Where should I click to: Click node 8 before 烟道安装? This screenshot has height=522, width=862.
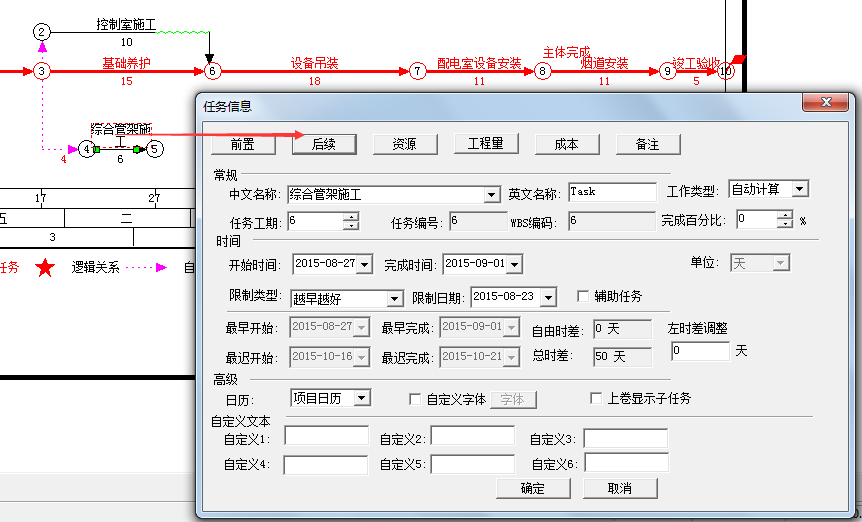click(542, 71)
